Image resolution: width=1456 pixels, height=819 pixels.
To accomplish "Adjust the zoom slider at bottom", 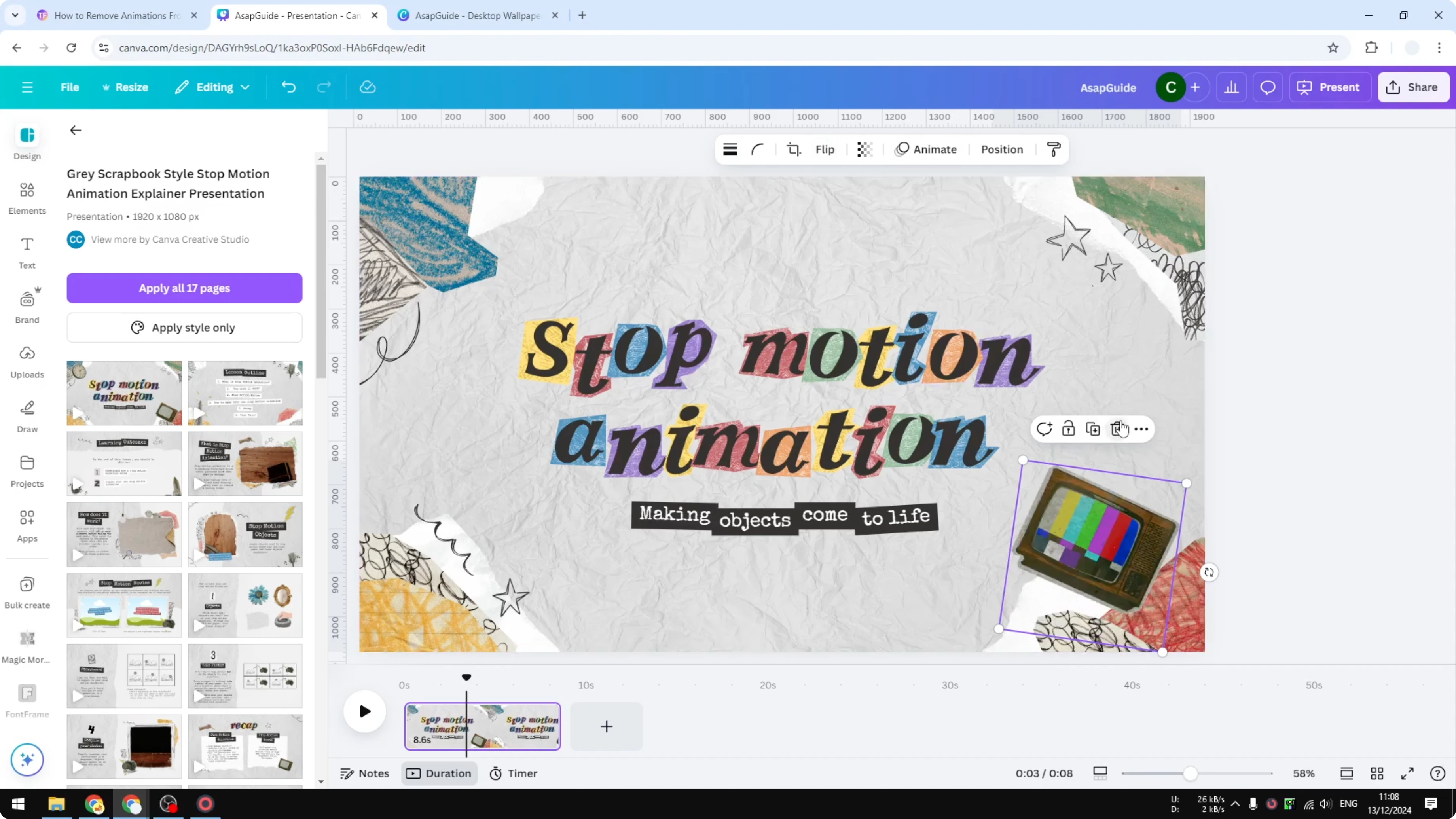I will pos(1191,773).
